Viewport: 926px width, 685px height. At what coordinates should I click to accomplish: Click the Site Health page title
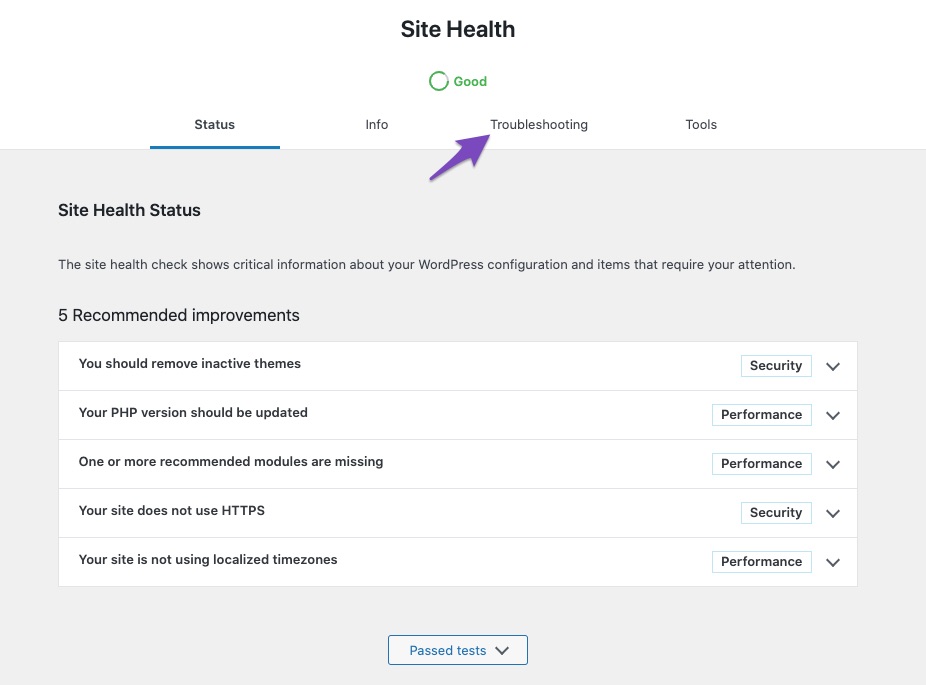(x=458, y=30)
